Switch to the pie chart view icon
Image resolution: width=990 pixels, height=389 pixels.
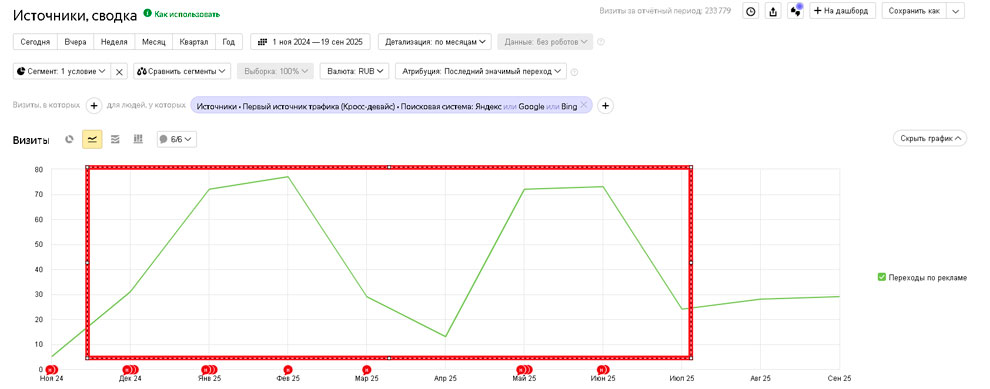pyautogui.click(x=69, y=139)
